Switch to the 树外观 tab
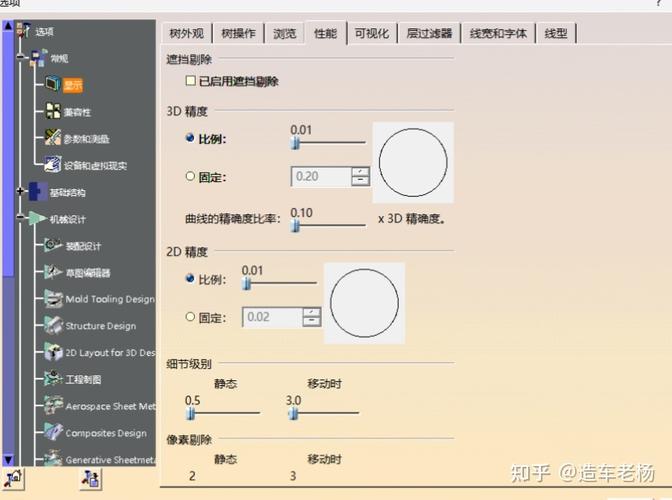 (187, 33)
